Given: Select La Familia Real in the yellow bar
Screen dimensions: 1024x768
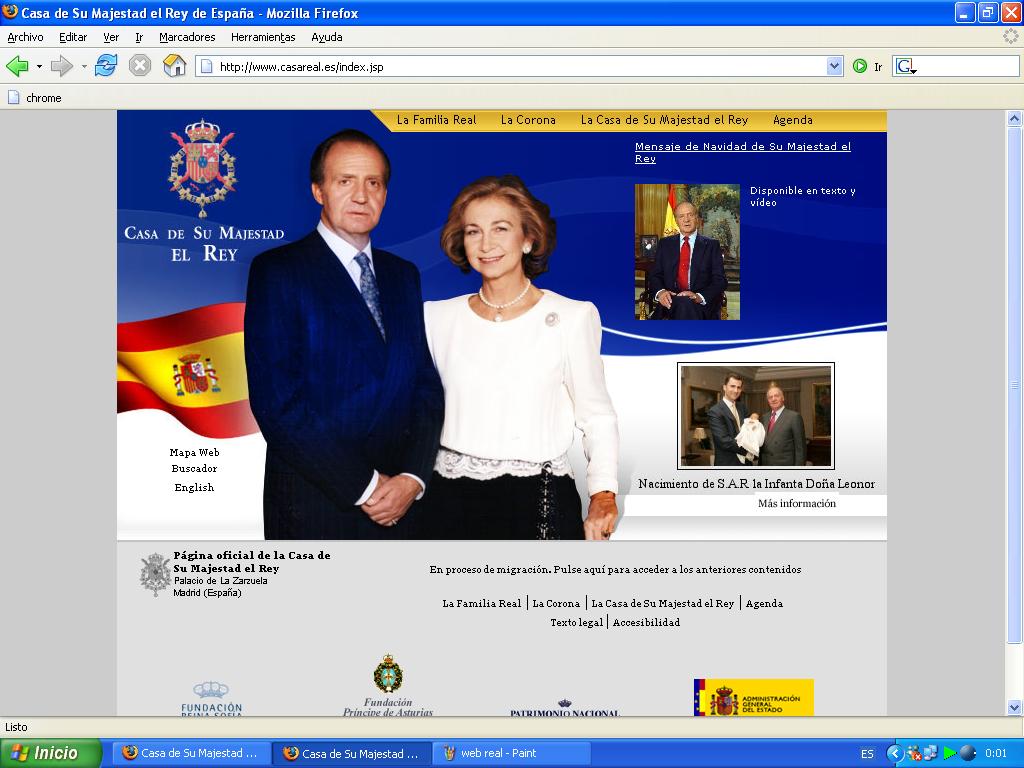Looking at the screenshot, I should tap(436, 120).
